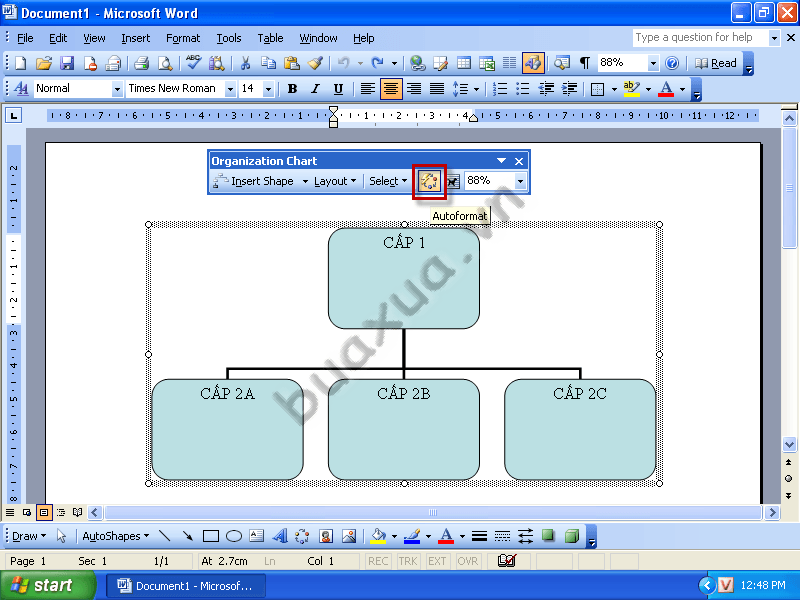
Task: Open the Edit menu
Action: coord(58,38)
